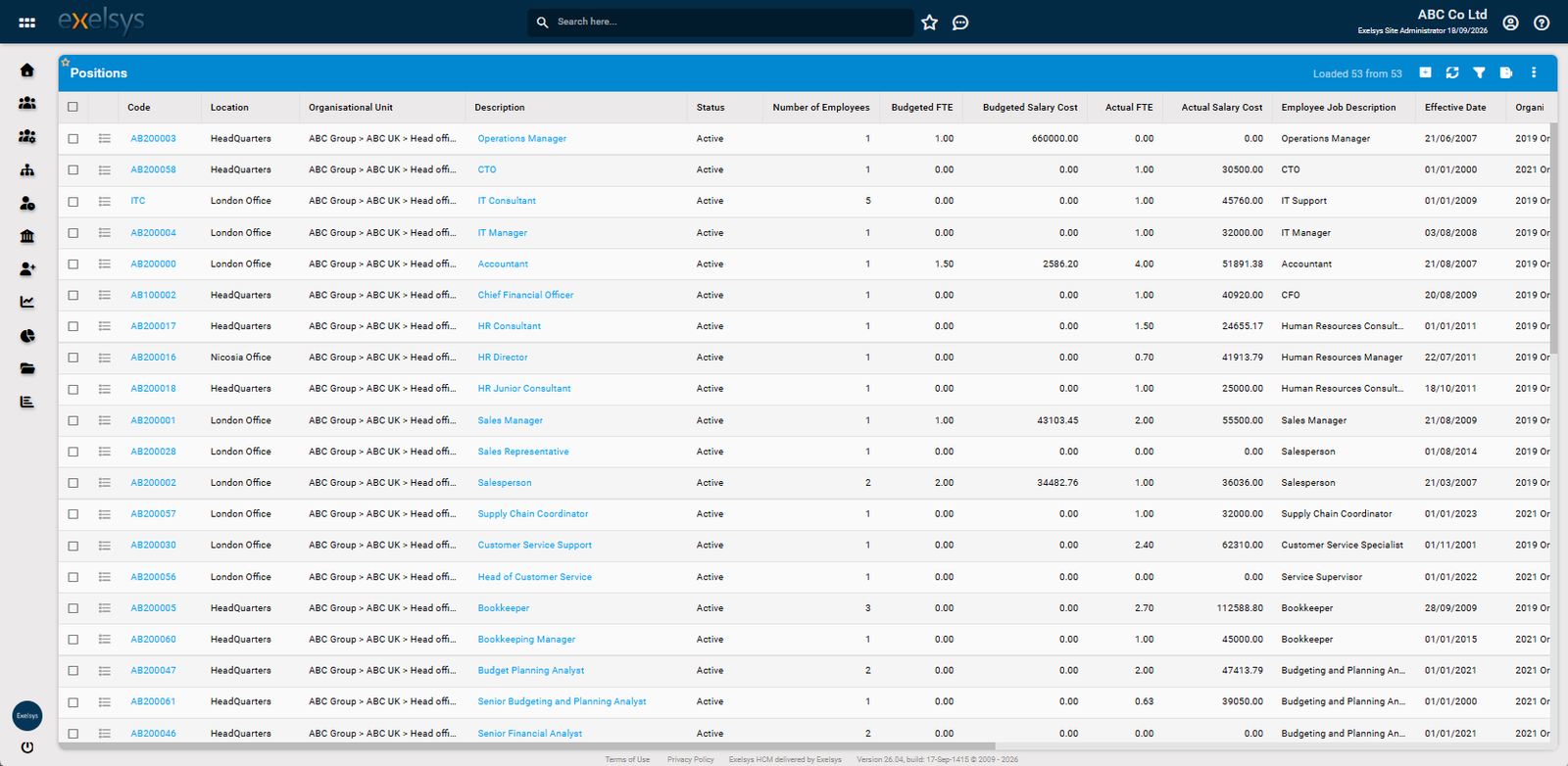
Task: Open row menu for AB200016
Action: pos(105,358)
